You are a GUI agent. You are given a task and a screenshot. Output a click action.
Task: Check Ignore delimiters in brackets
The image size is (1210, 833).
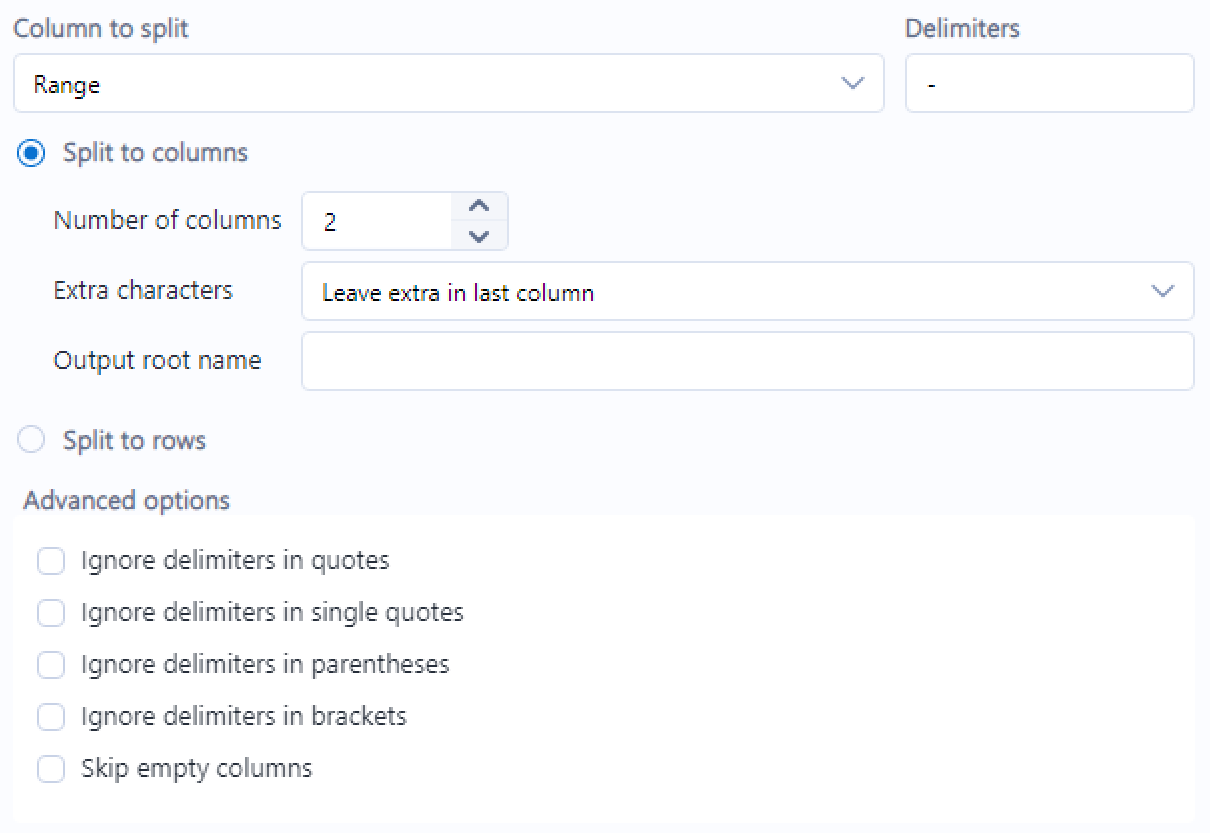(51, 717)
